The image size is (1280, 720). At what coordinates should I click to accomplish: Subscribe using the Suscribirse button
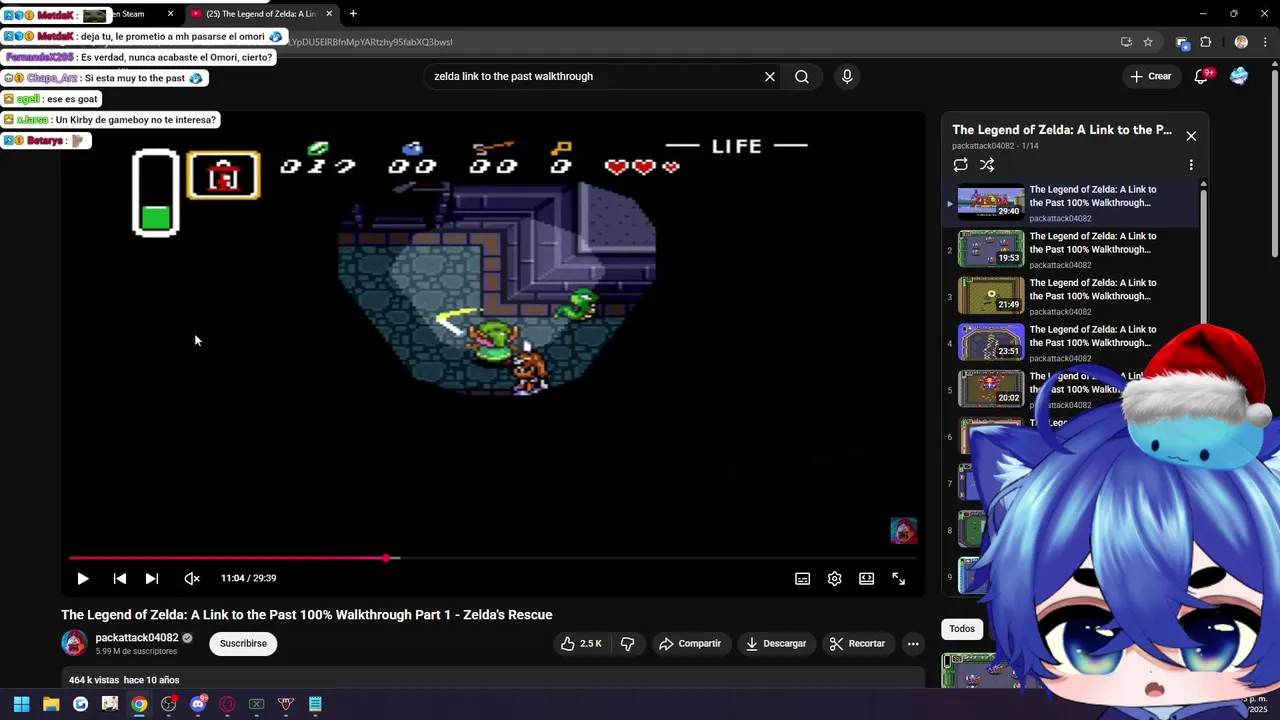(x=243, y=644)
